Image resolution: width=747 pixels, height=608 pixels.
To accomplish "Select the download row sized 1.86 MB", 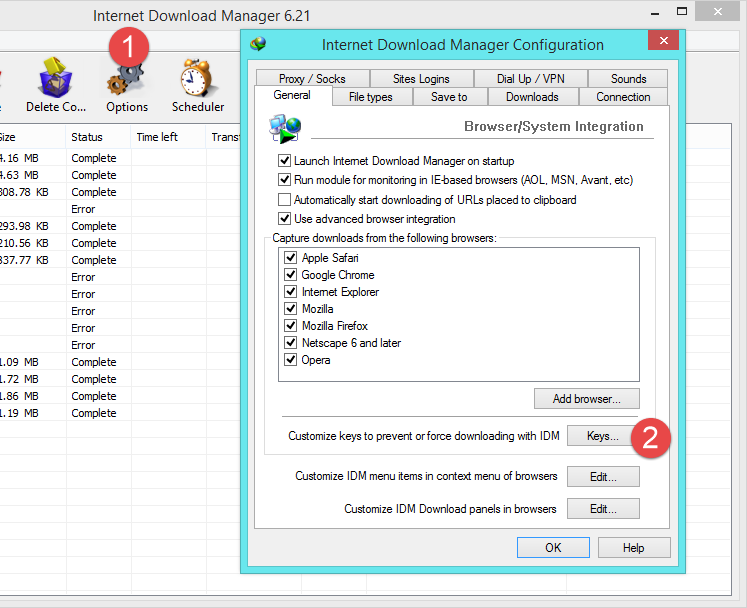I will click(x=120, y=396).
